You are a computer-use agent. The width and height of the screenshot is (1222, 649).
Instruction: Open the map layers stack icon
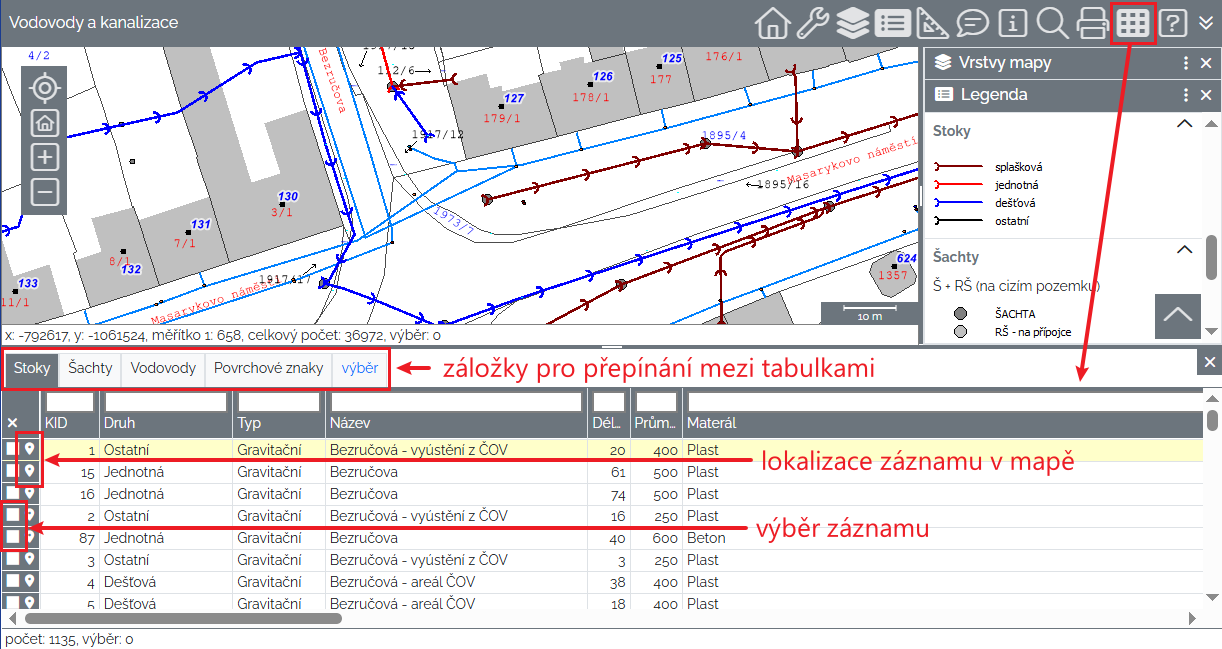click(x=852, y=23)
